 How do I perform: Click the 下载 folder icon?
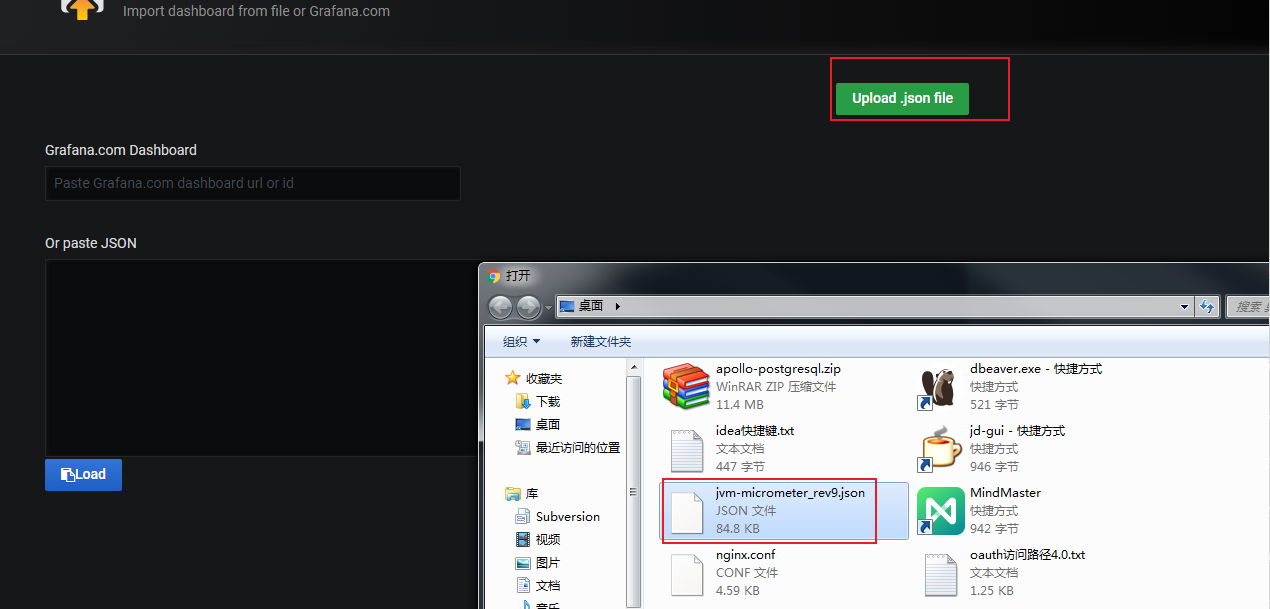point(522,401)
